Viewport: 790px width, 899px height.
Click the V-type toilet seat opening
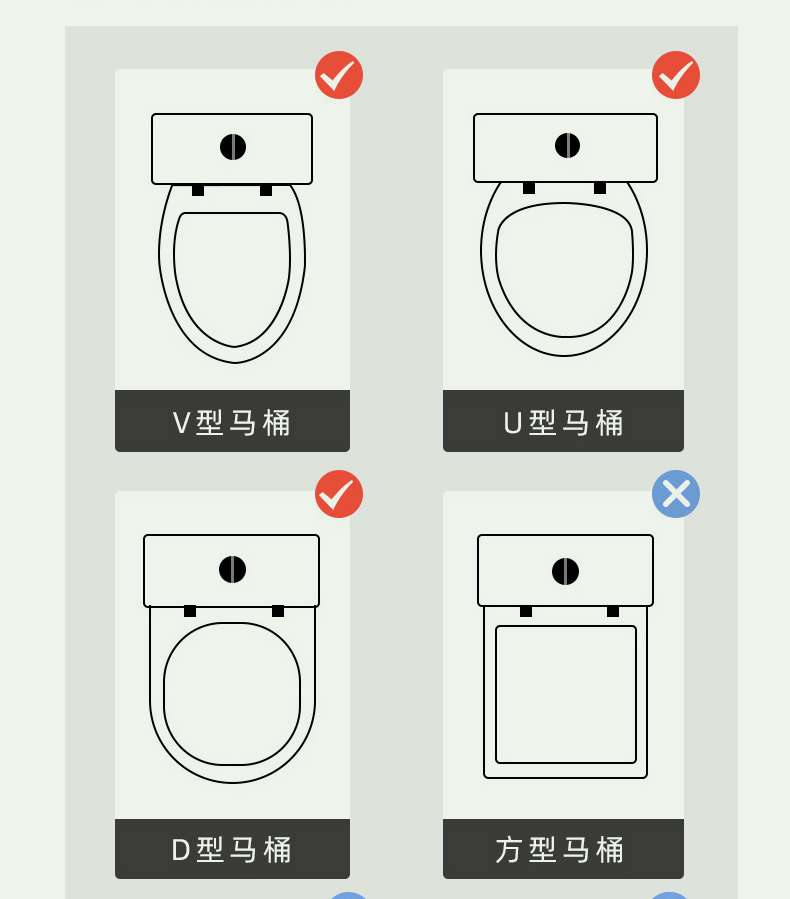coord(232,279)
